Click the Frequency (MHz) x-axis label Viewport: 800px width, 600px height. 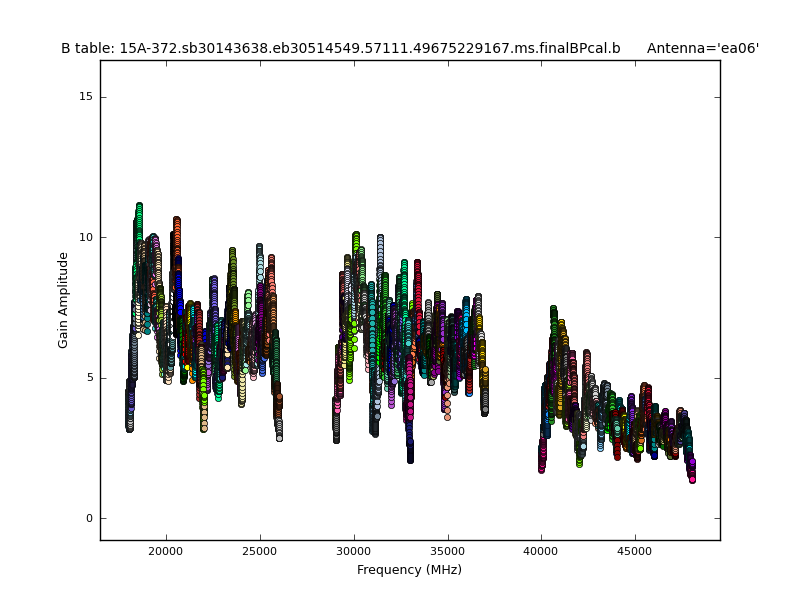[409, 570]
